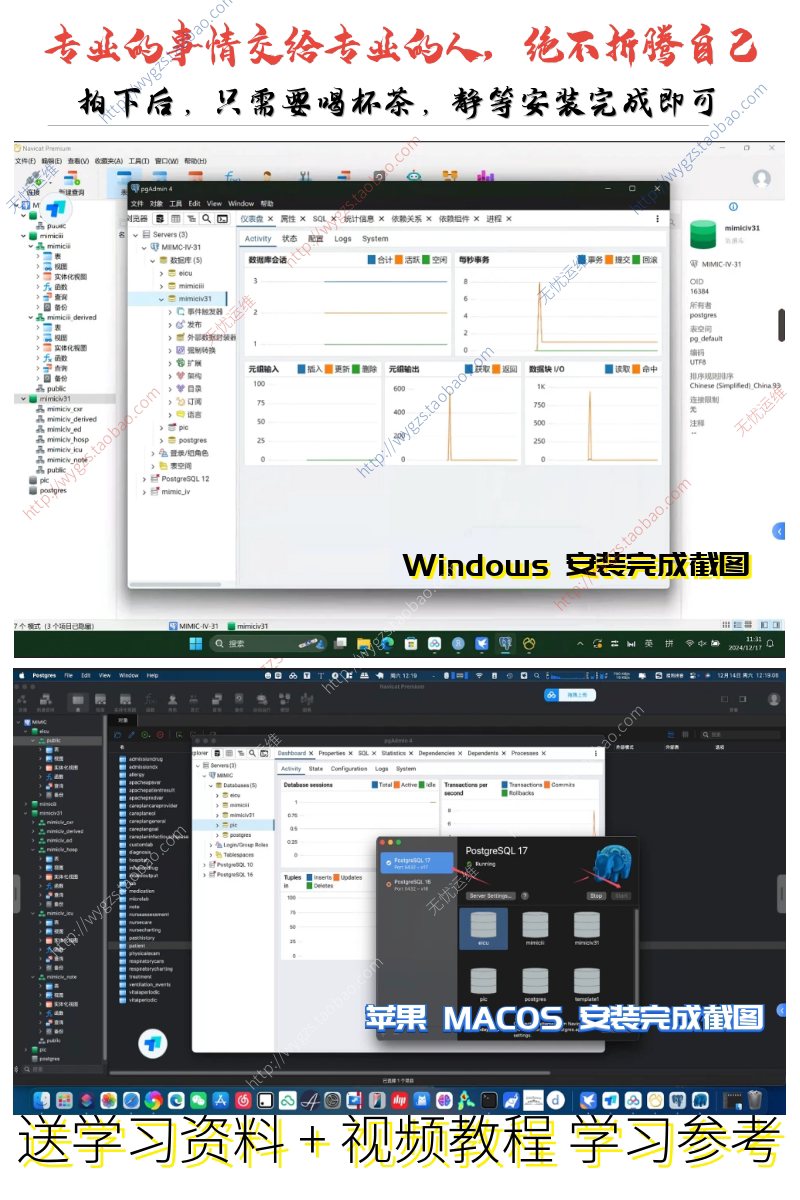Screen dimensions: 800x1200
Task: Select the template1 database icon in Postgres.app
Action: coord(587,983)
